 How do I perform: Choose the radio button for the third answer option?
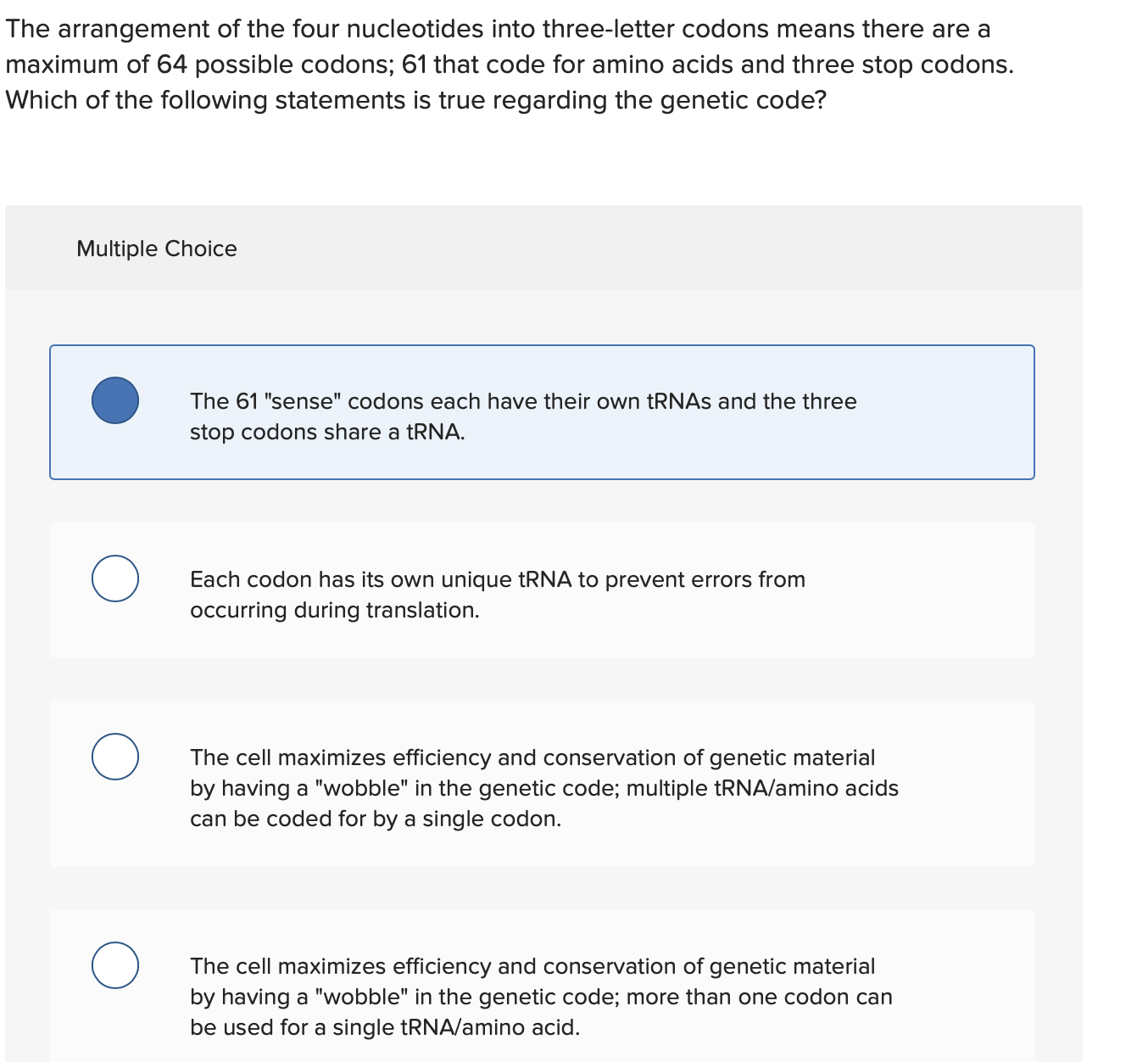tap(114, 757)
